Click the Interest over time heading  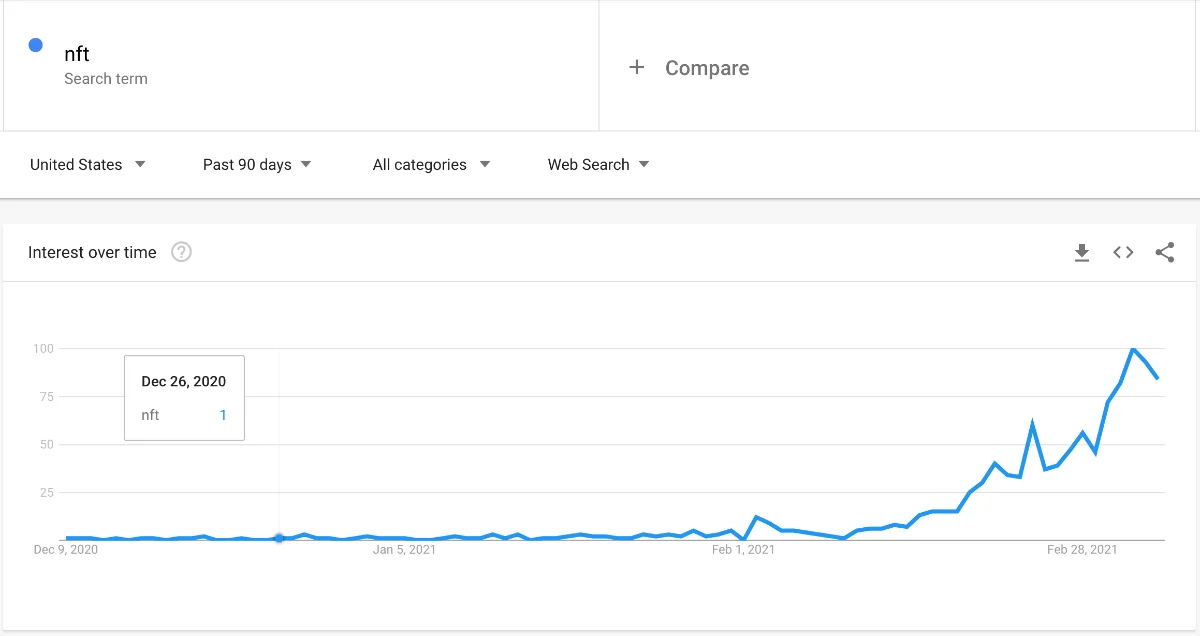92,252
